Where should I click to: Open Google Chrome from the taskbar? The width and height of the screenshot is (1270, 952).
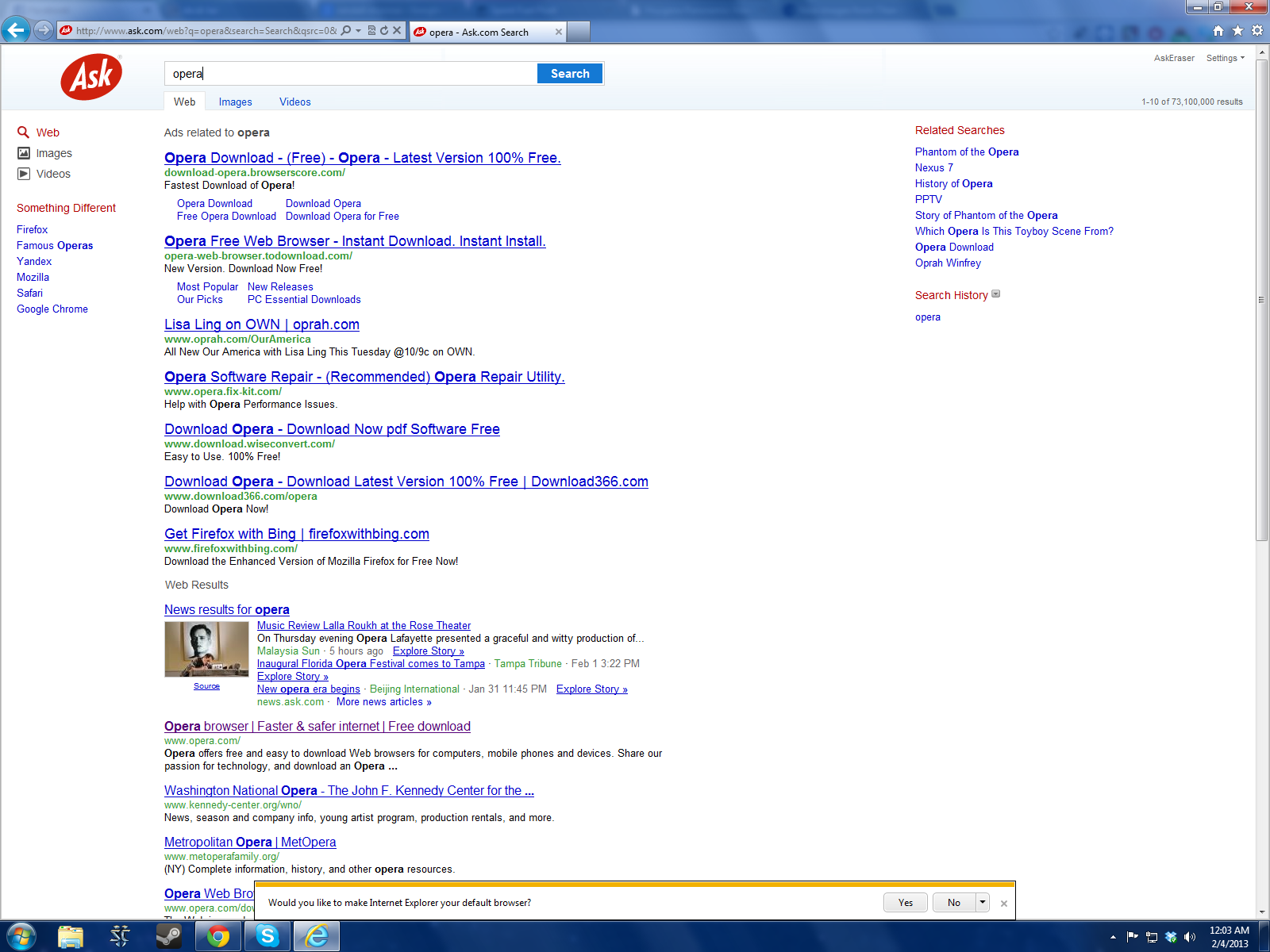click(x=218, y=937)
